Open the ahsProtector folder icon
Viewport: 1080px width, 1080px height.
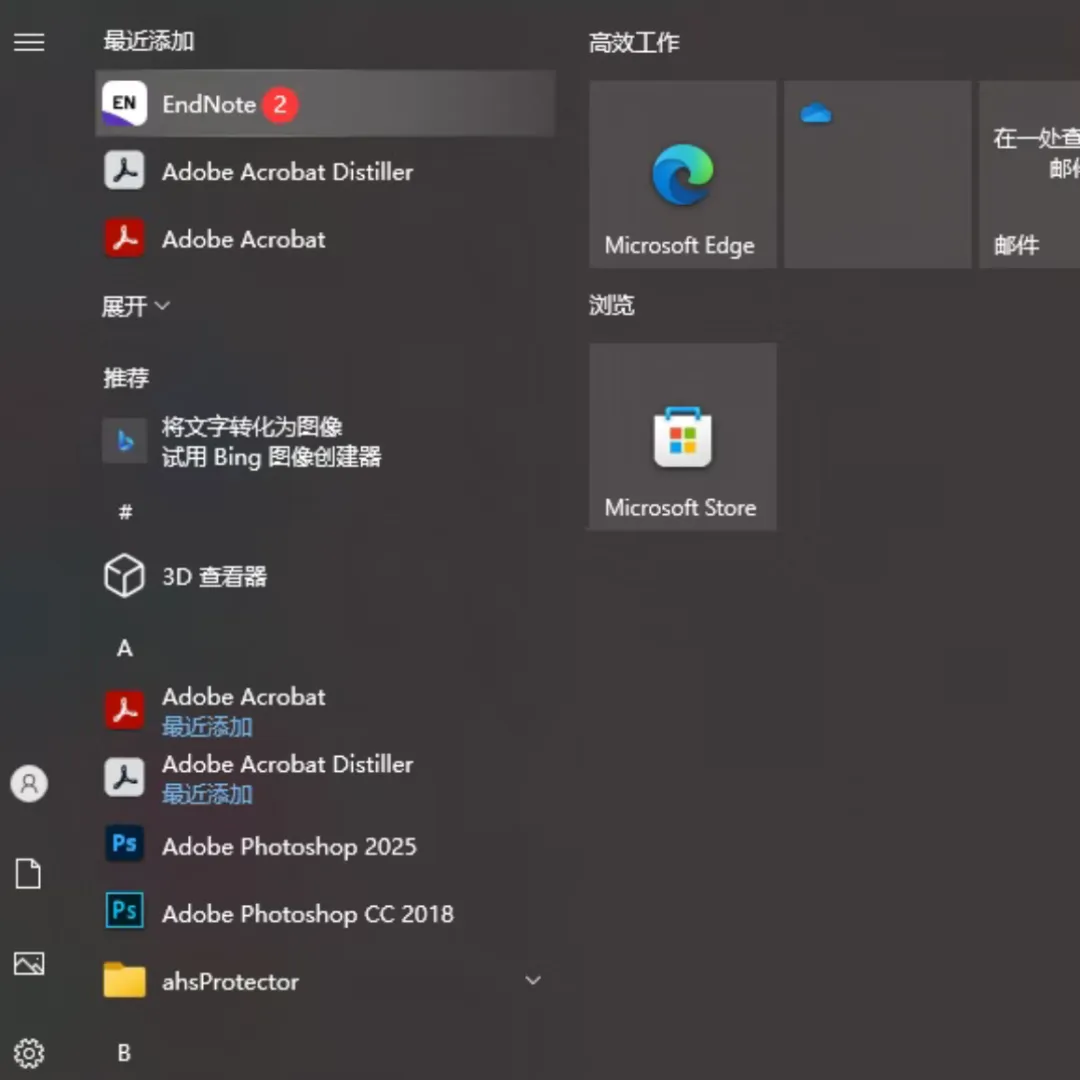(x=125, y=979)
